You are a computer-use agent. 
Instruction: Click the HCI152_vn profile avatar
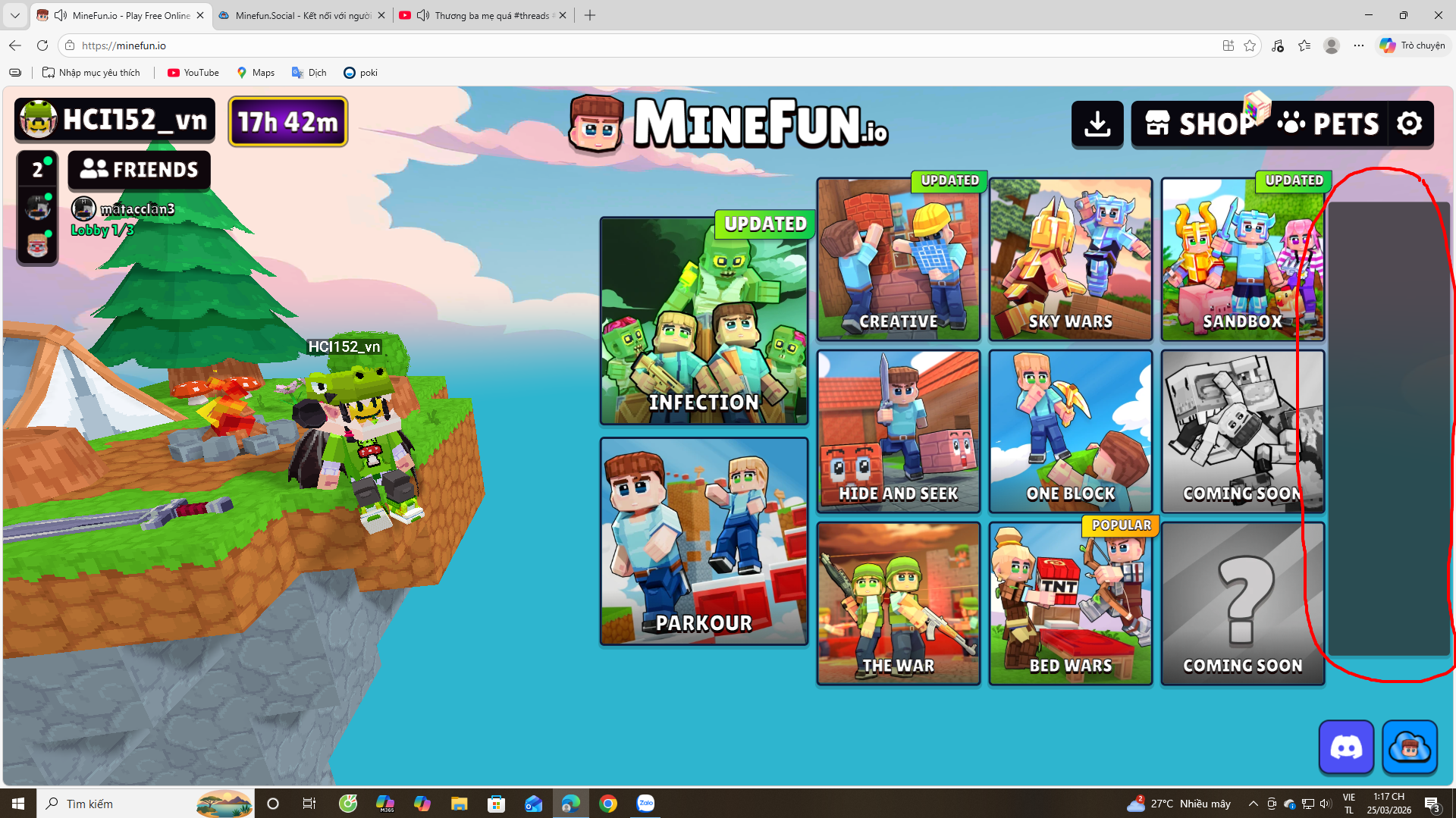click(x=38, y=120)
